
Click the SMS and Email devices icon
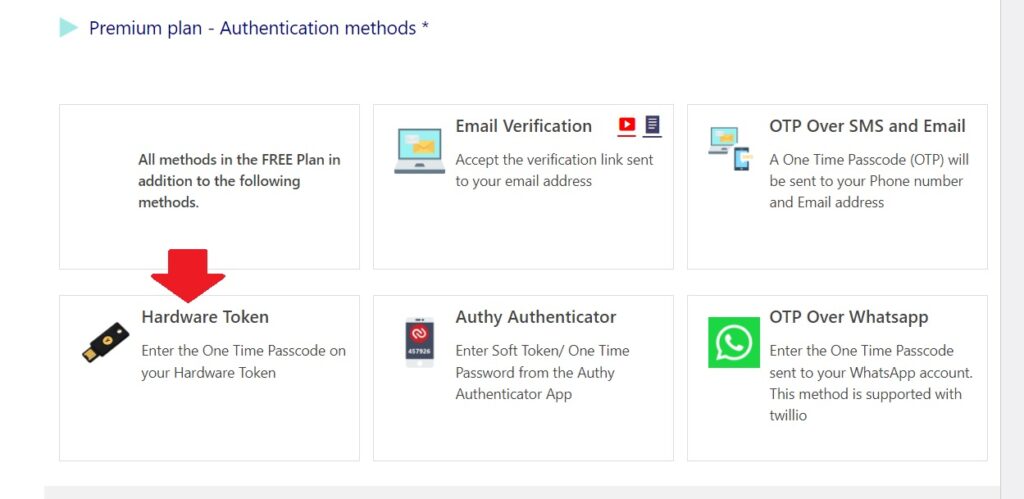(730, 149)
